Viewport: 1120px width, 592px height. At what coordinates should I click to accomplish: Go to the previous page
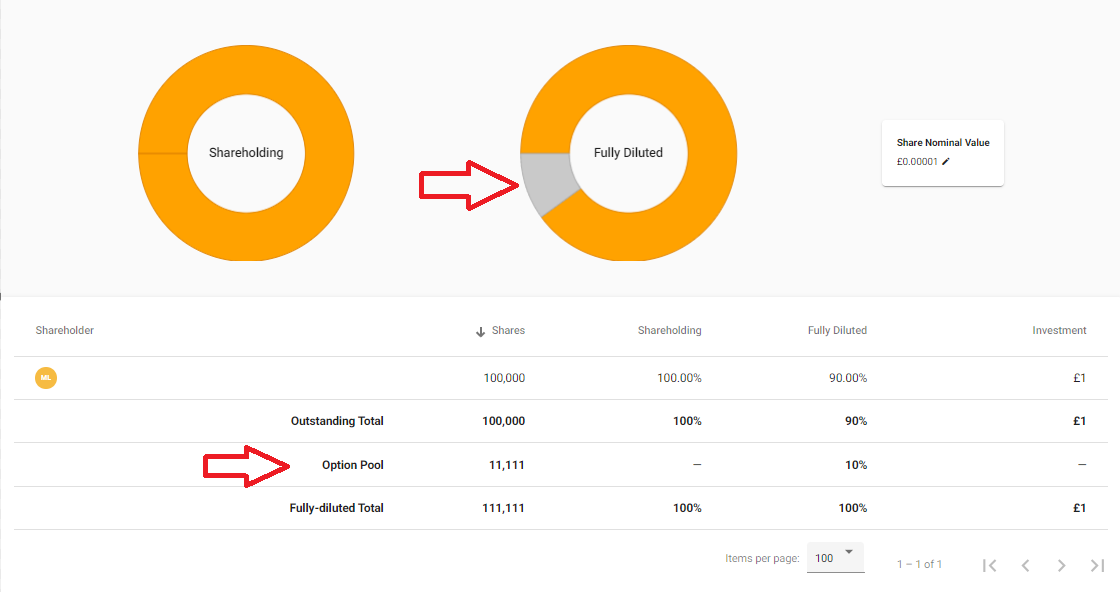(1025, 565)
